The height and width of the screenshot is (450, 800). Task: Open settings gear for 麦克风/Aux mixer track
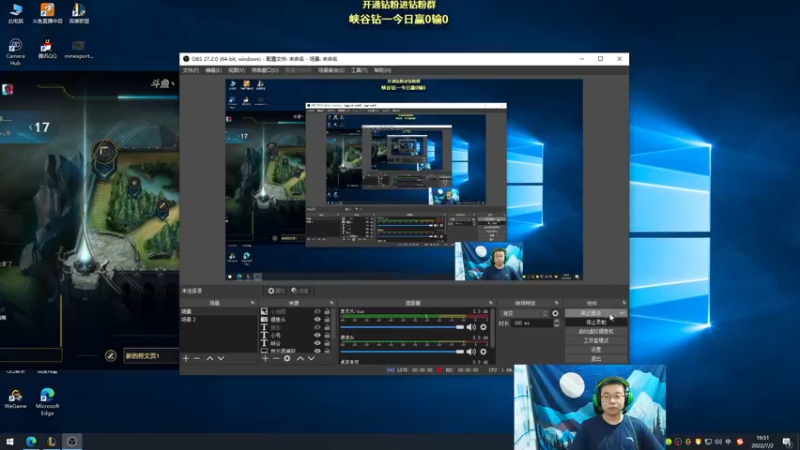pos(483,327)
